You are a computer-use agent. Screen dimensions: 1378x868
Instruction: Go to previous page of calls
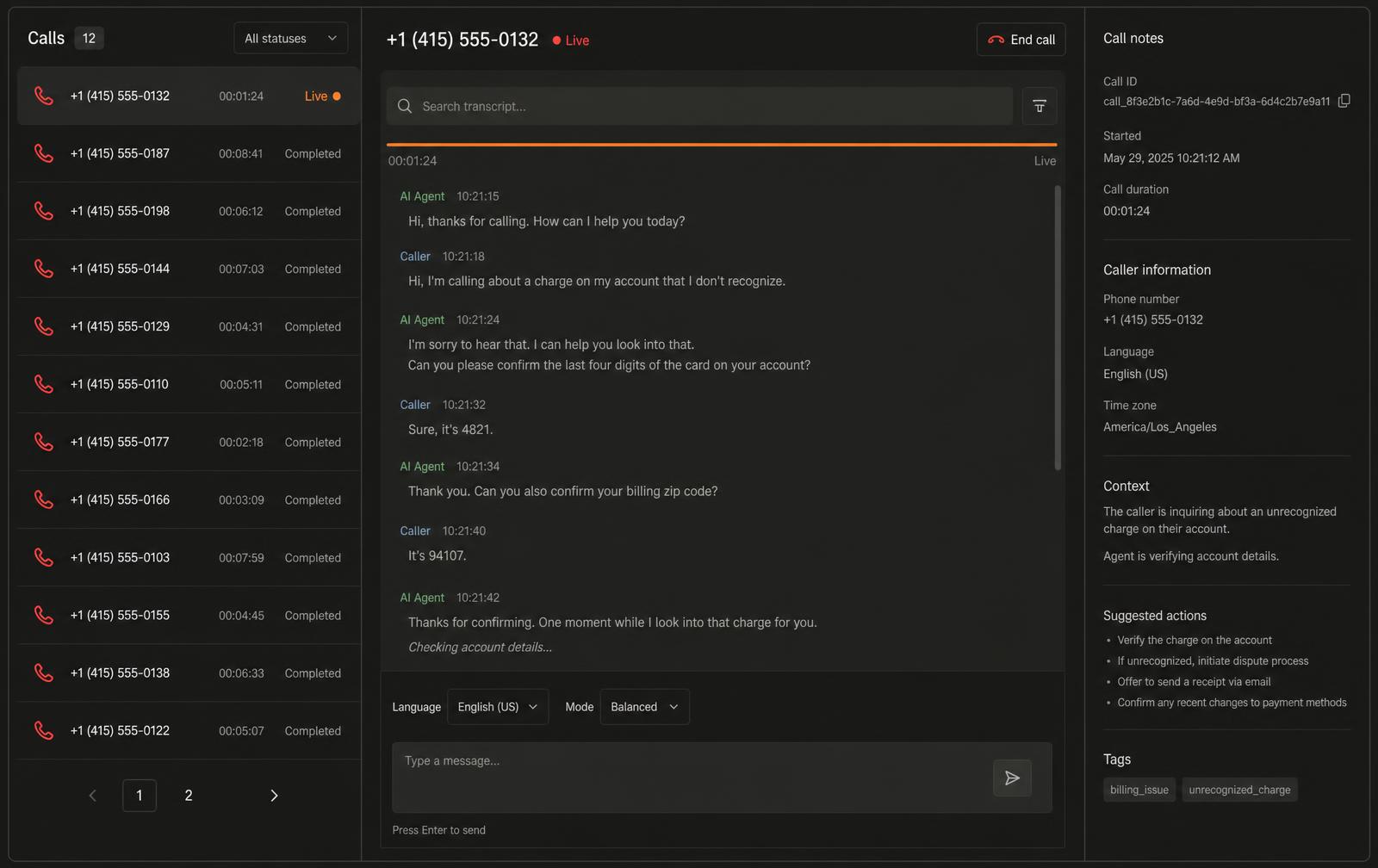click(93, 796)
